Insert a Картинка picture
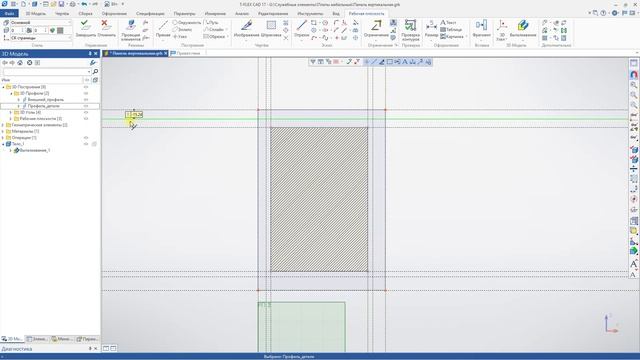This screenshot has height=360, width=640. tap(452, 36)
